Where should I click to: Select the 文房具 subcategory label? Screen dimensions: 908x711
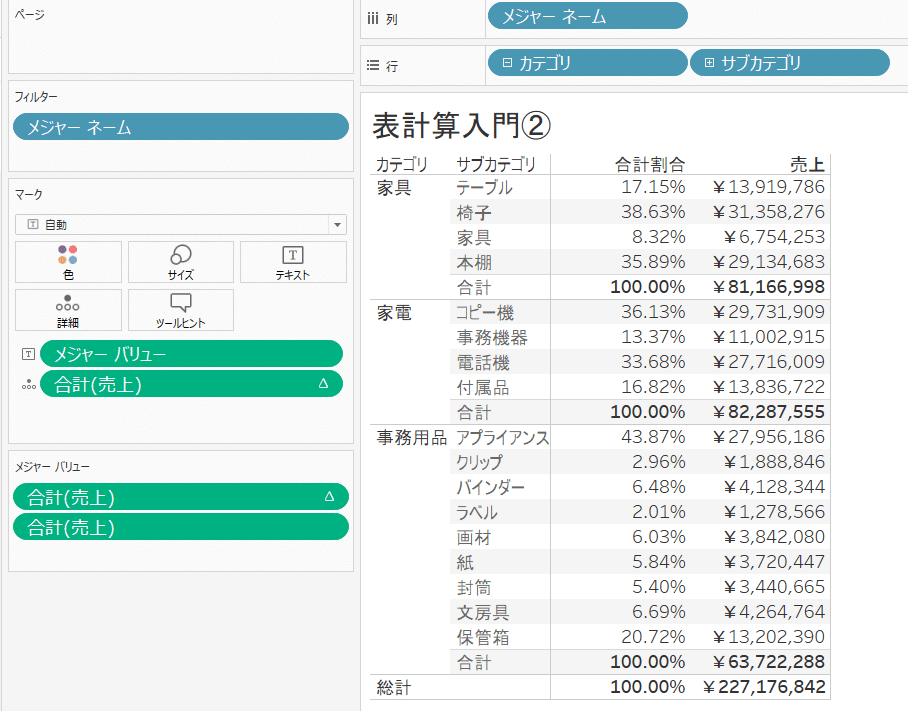(x=483, y=613)
